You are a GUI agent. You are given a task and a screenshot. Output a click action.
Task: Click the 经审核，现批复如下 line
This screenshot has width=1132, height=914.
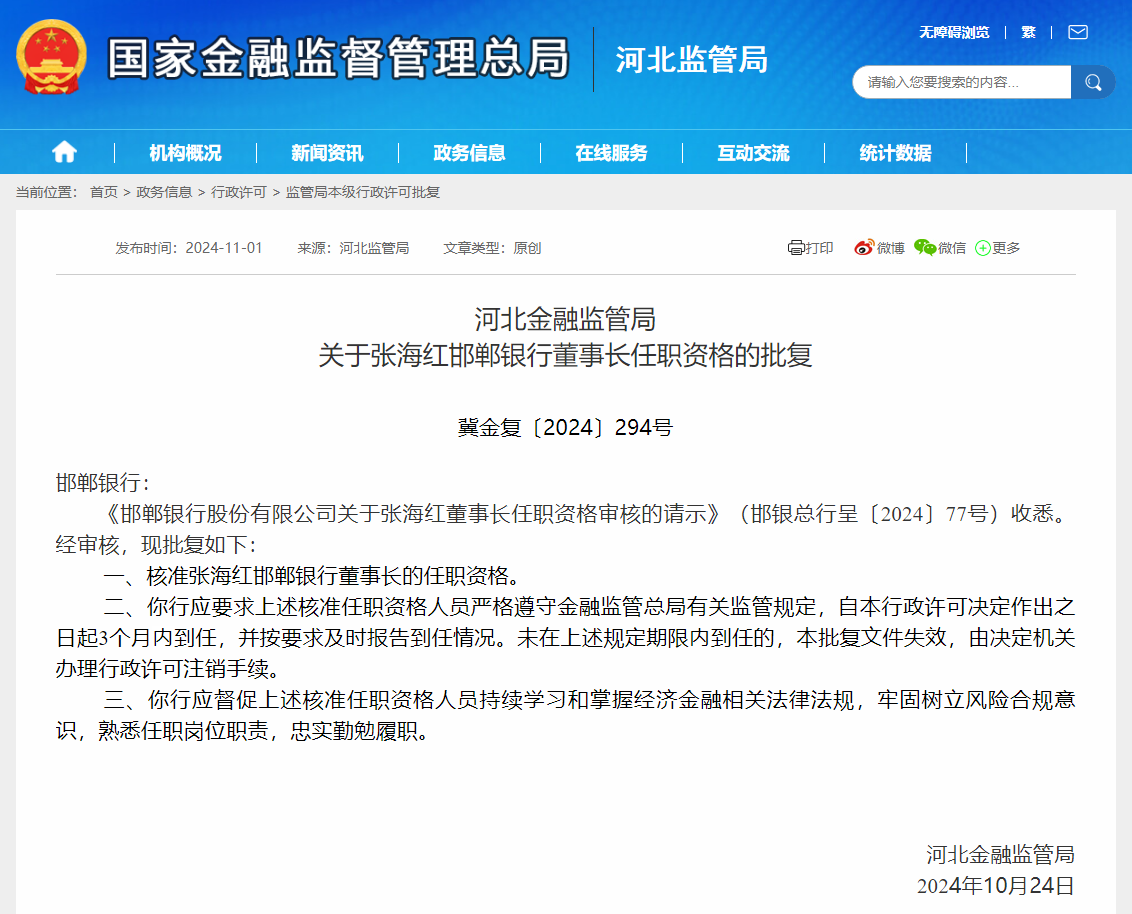tap(155, 544)
